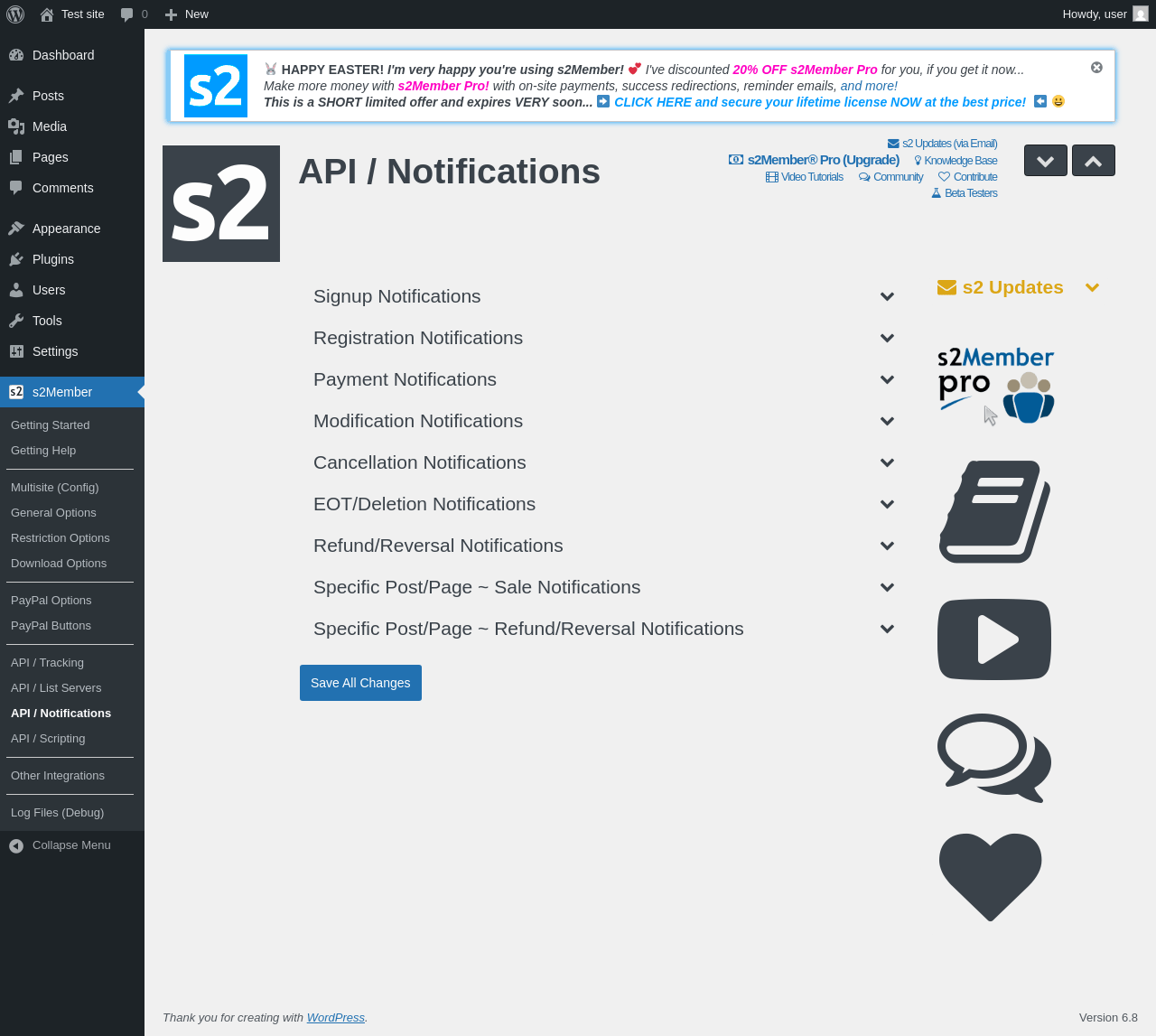Screen dimensions: 1156x1036
Task: Open Tools menu
Action: (x=72, y=321)
